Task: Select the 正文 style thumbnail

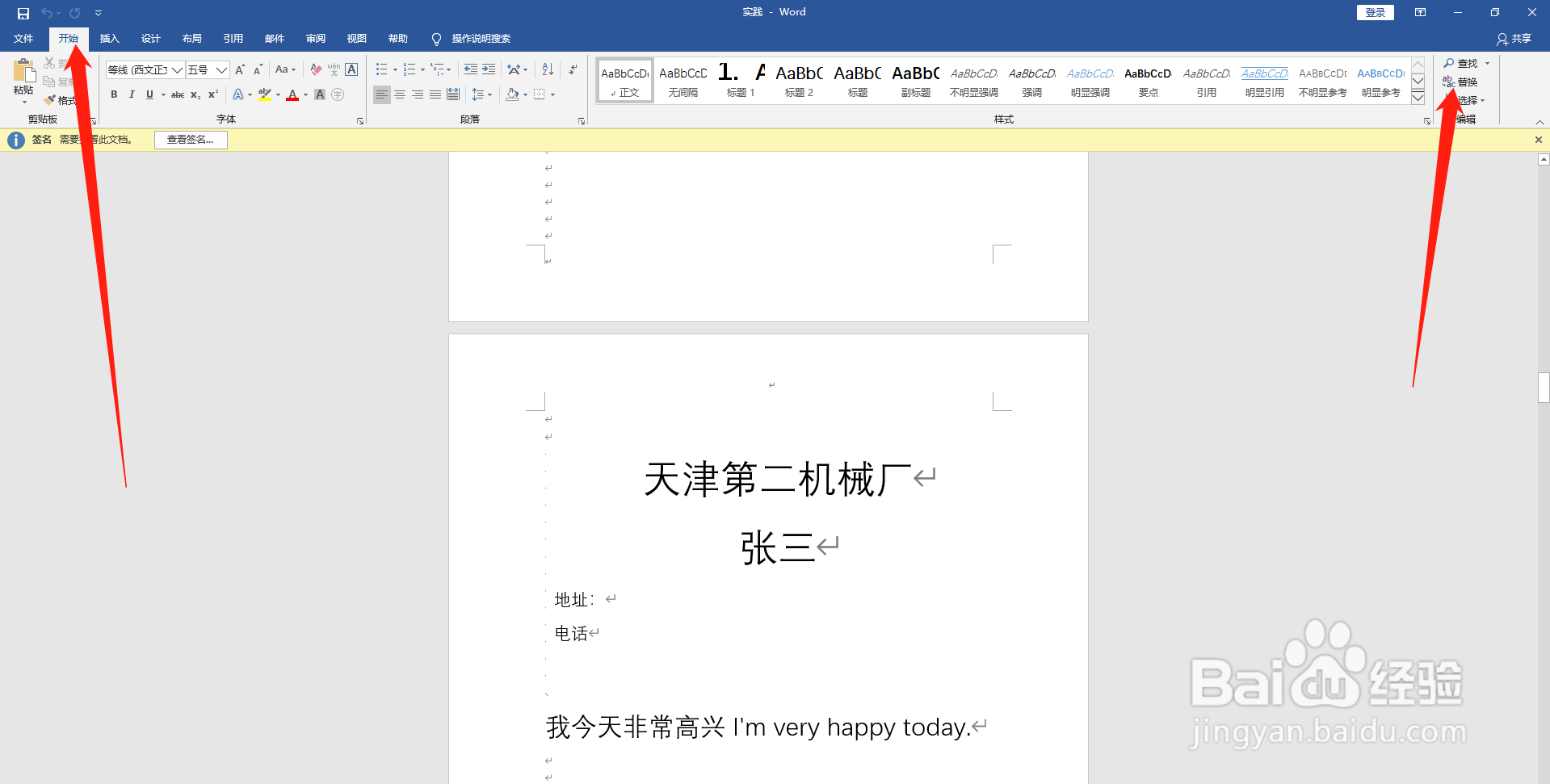Action: (624, 80)
